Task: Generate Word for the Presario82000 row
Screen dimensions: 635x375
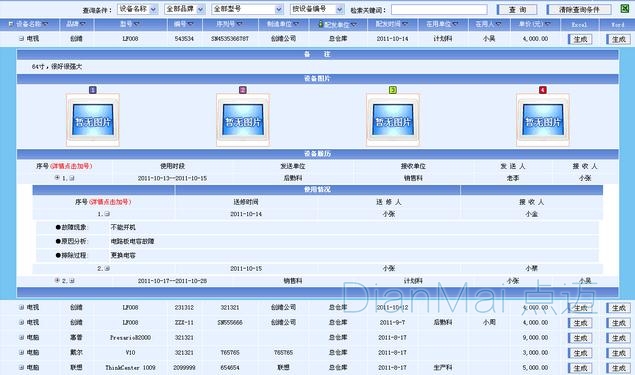Action: (618, 338)
